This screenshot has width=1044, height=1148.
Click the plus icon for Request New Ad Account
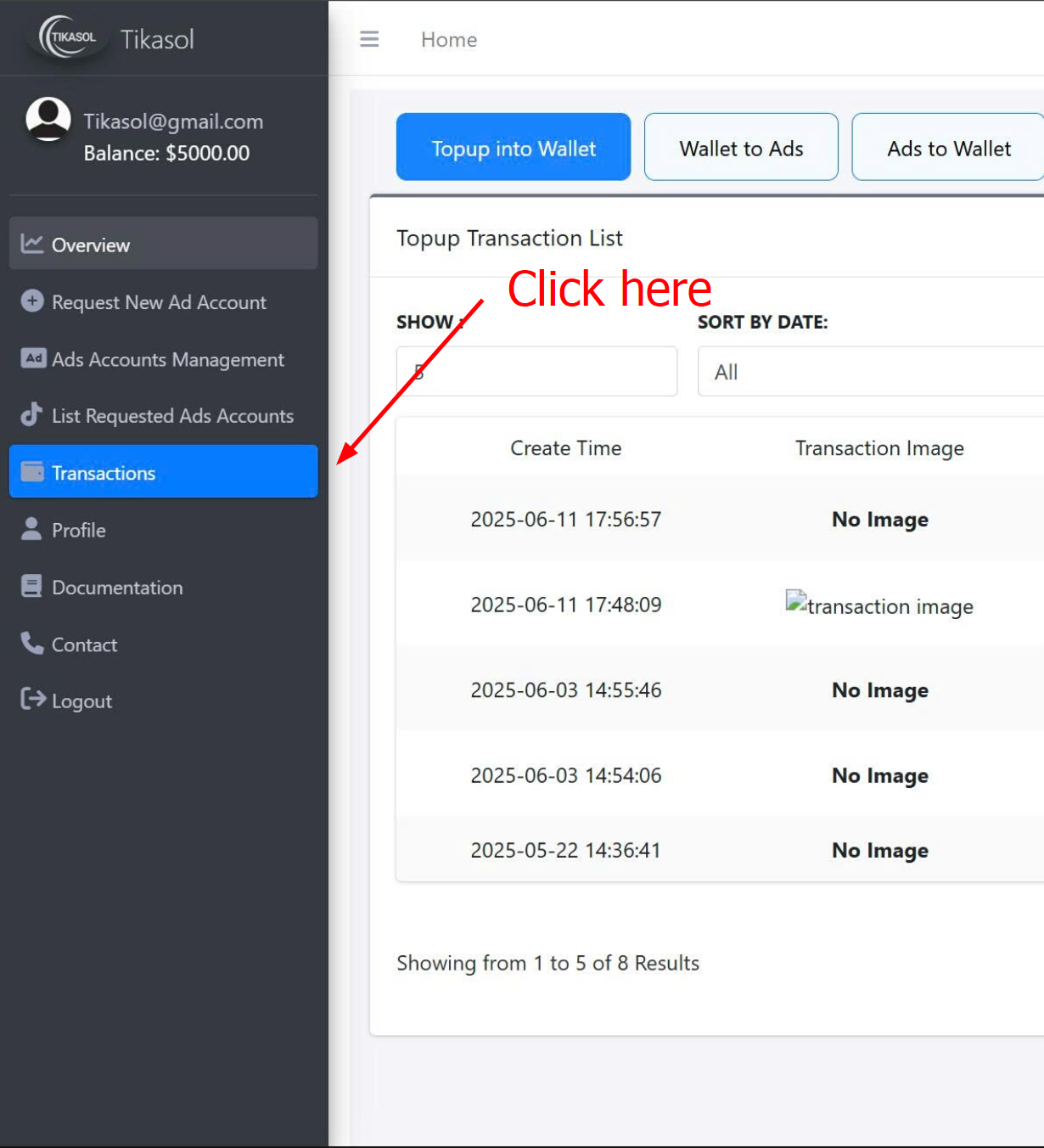(32, 301)
